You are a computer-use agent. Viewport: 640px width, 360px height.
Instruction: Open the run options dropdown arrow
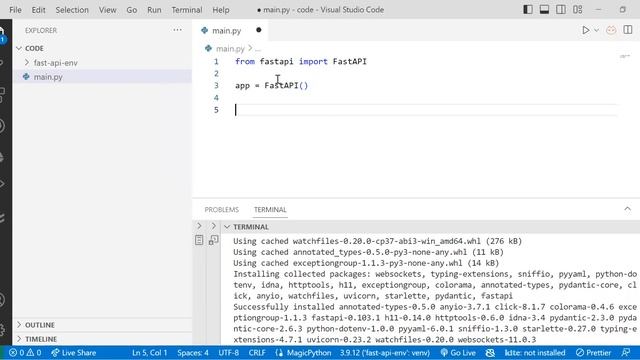tap(596, 30)
